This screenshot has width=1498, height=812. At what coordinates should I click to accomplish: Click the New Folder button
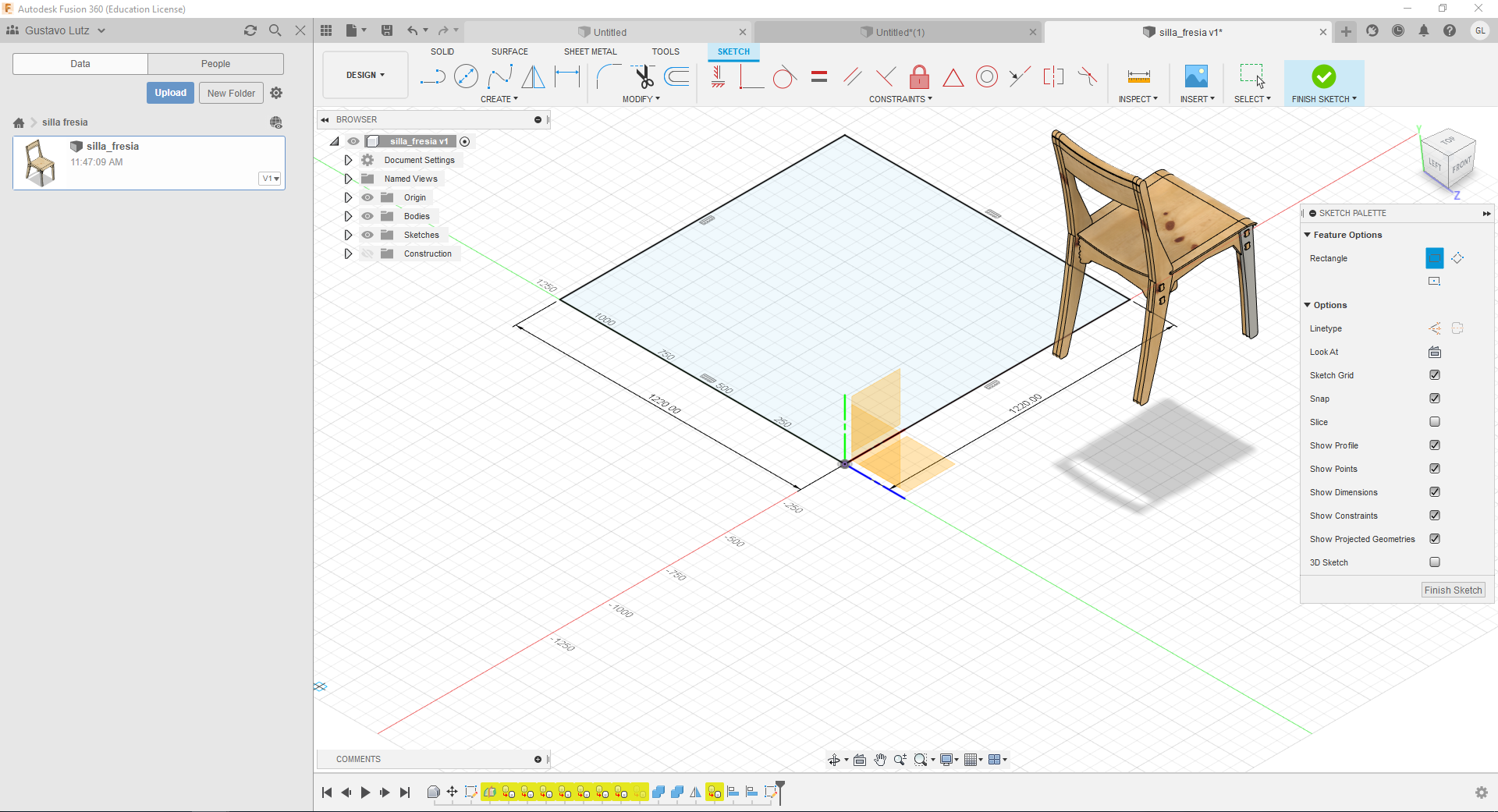(x=231, y=93)
